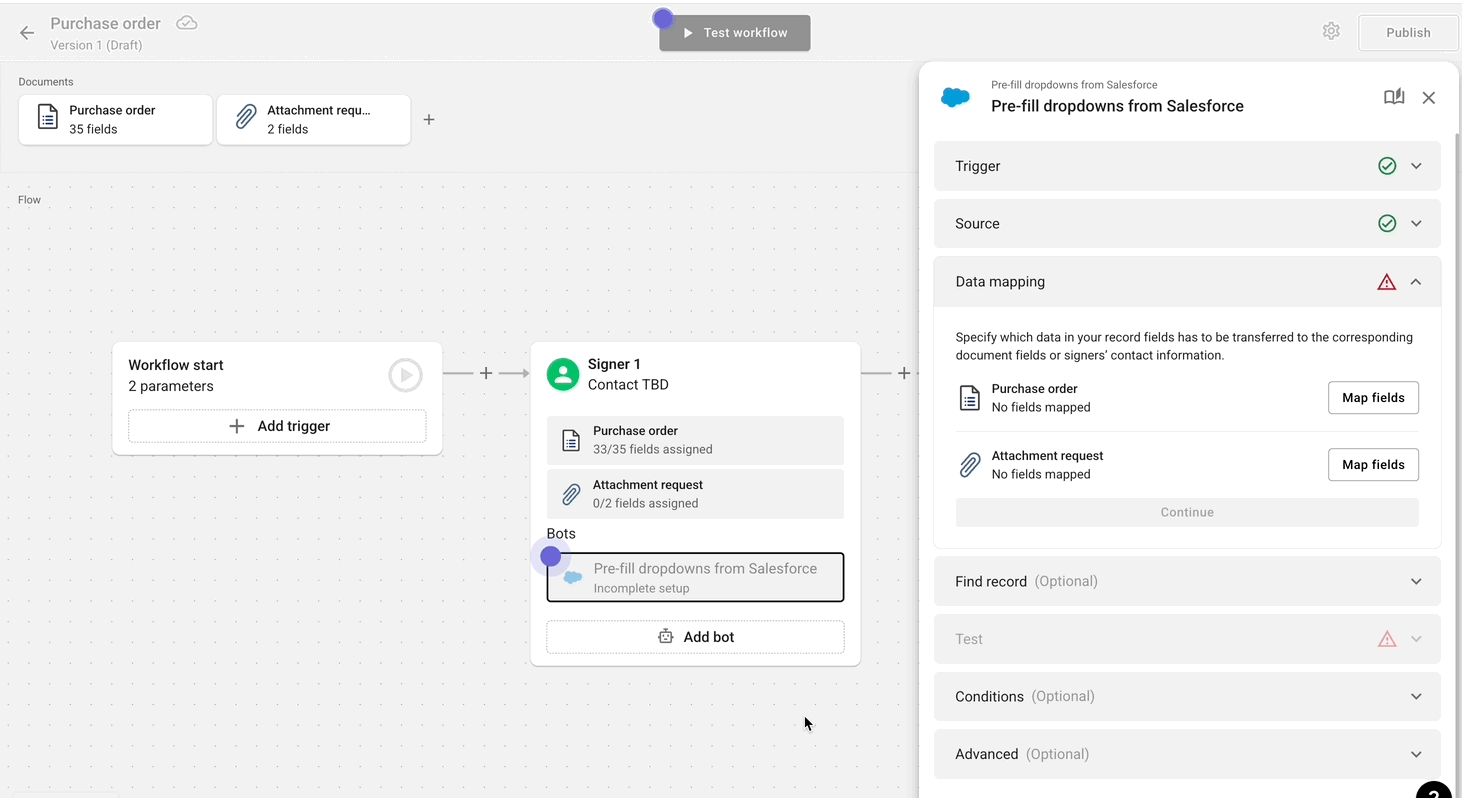The image size is (1462, 798).
Task: Click the paperclip icon beside Attachment request
Action: click(x=969, y=464)
